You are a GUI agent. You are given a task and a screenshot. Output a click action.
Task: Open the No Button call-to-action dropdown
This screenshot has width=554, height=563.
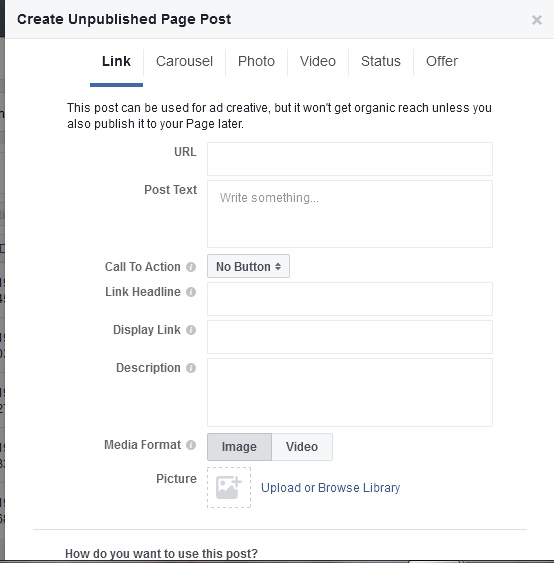pos(248,266)
